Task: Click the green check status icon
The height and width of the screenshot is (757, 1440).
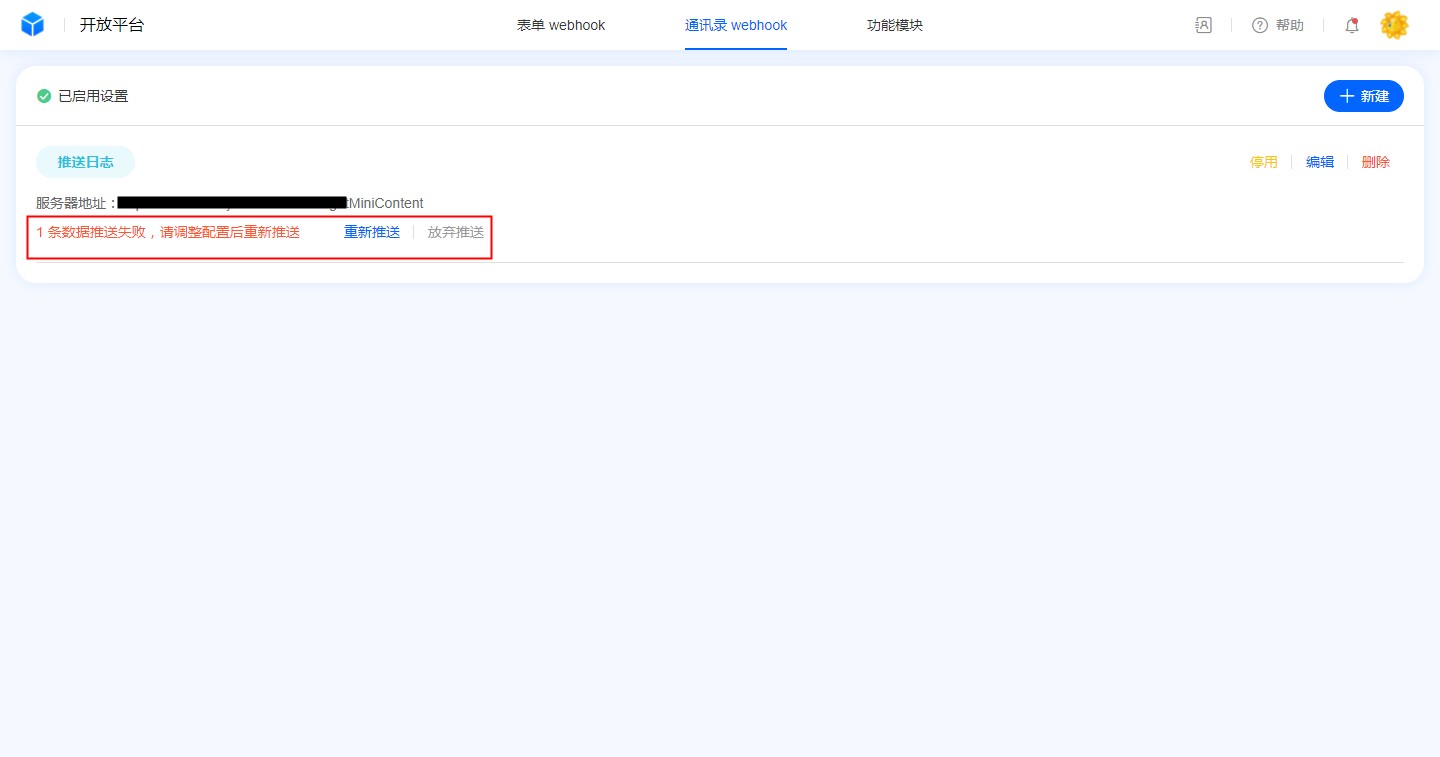Action: [x=44, y=96]
